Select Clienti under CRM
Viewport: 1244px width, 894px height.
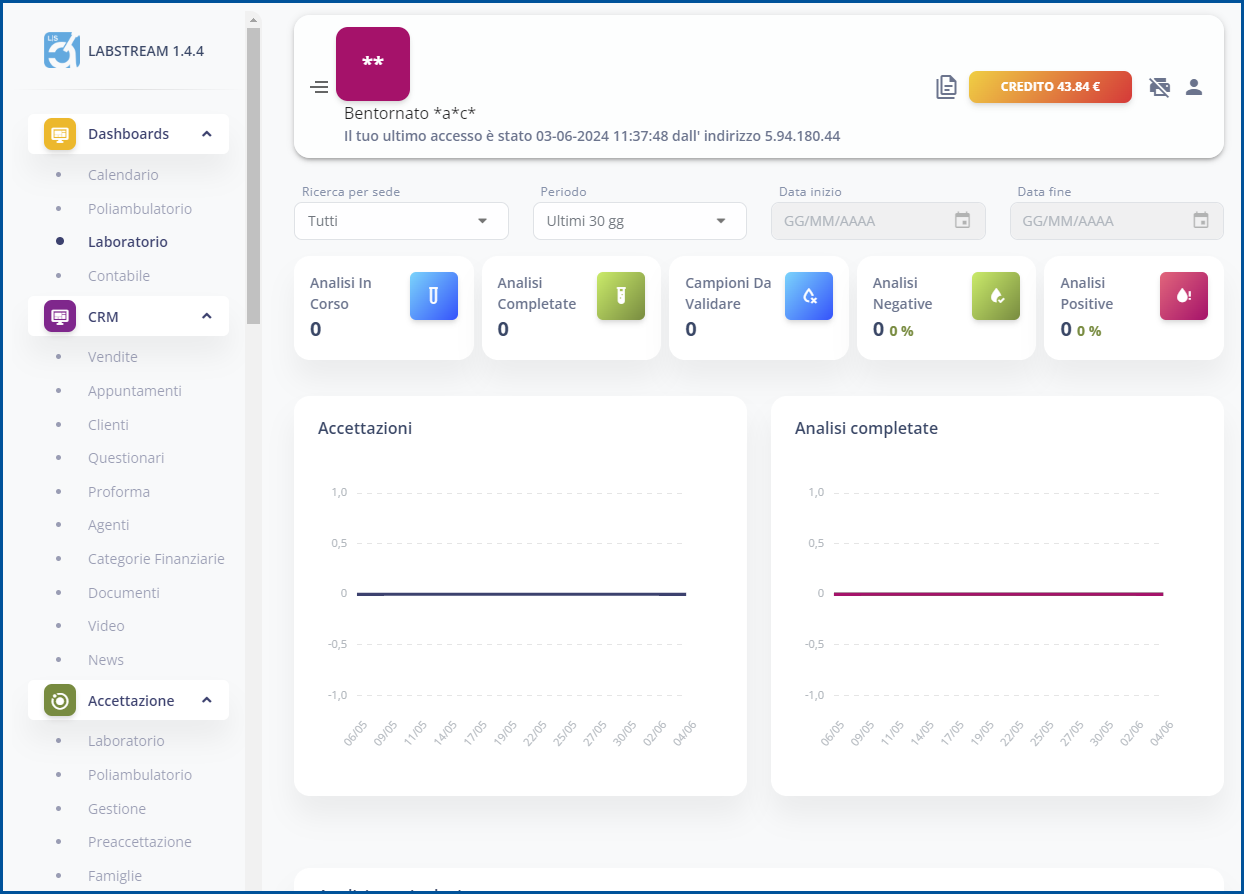tap(108, 425)
